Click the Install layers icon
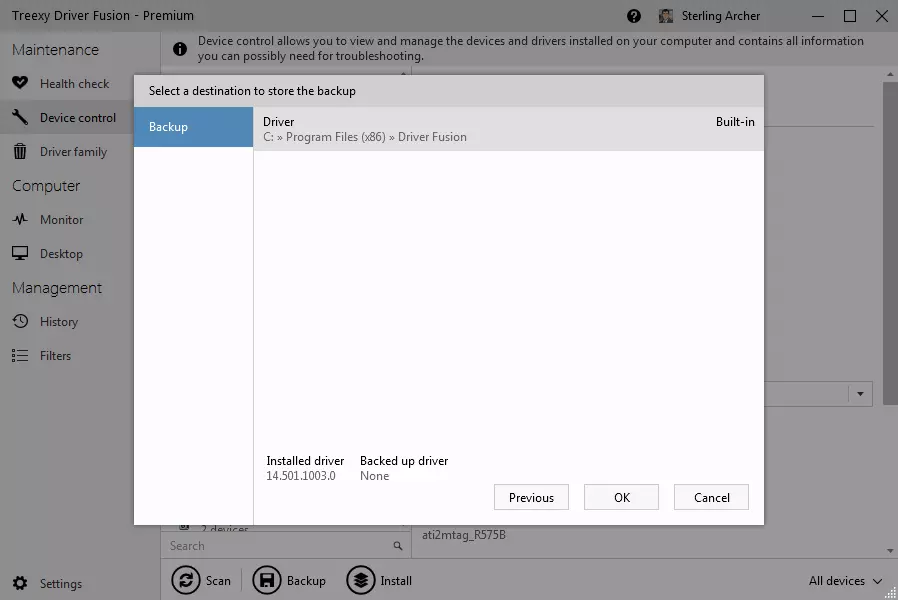Image resolution: width=898 pixels, height=600 pixels. click(x=361, y=581)
